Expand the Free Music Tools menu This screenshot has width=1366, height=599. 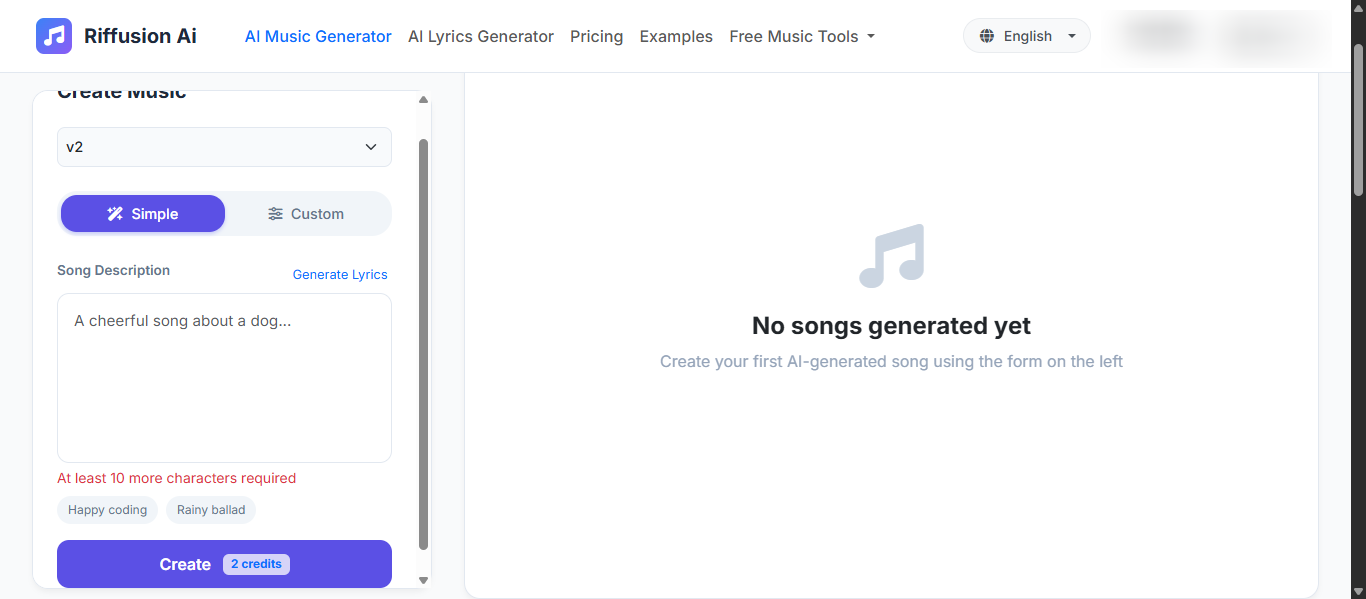802,36
